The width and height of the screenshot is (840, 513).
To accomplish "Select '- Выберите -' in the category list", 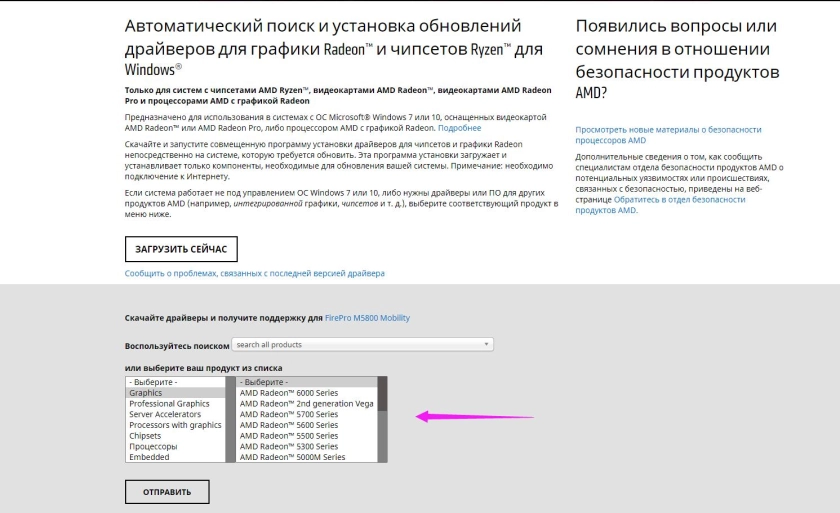I will coord(176,382).
